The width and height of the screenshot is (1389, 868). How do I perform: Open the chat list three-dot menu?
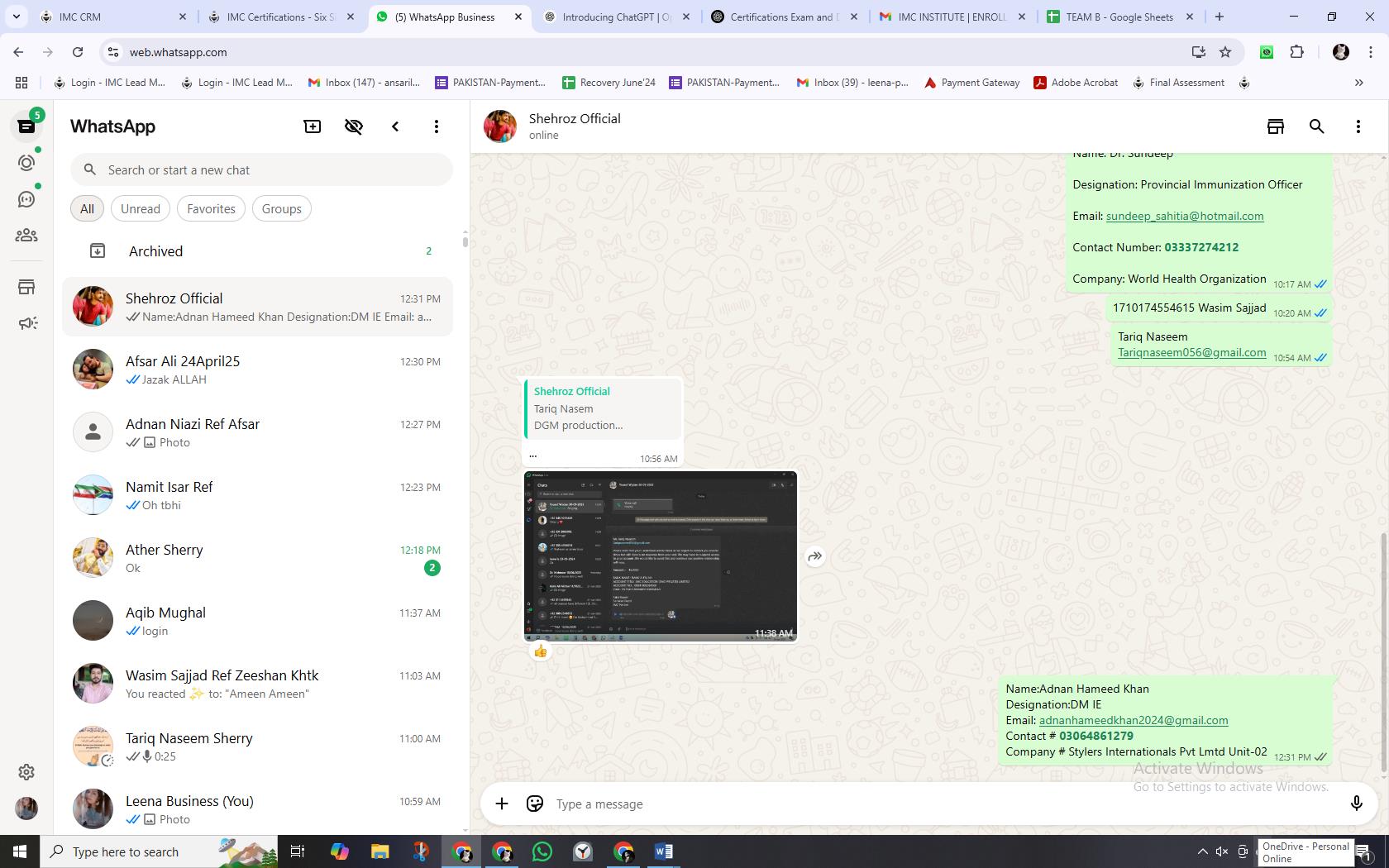coord(437,126)
